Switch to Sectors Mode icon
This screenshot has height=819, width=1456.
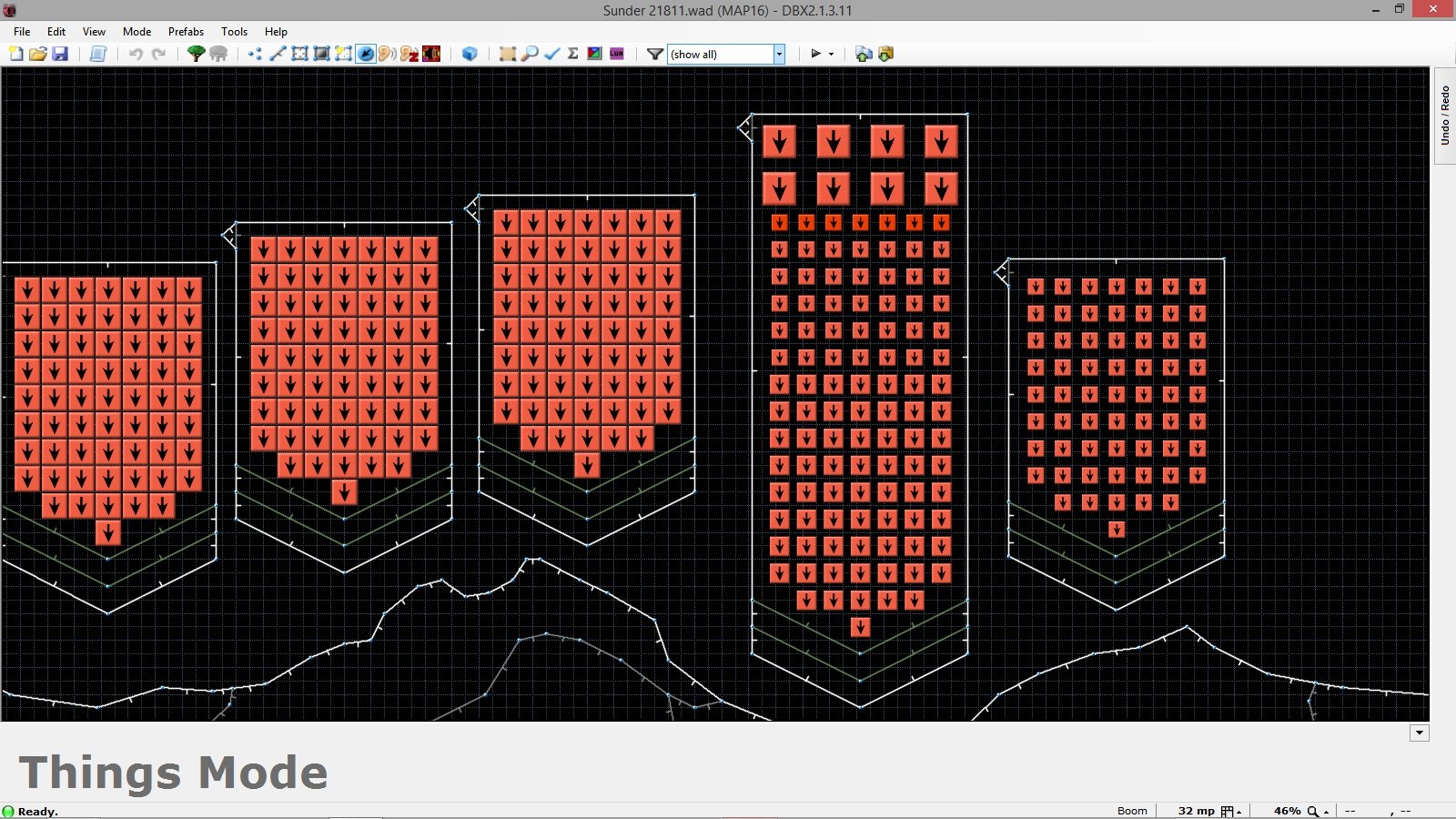click(299, 54)
